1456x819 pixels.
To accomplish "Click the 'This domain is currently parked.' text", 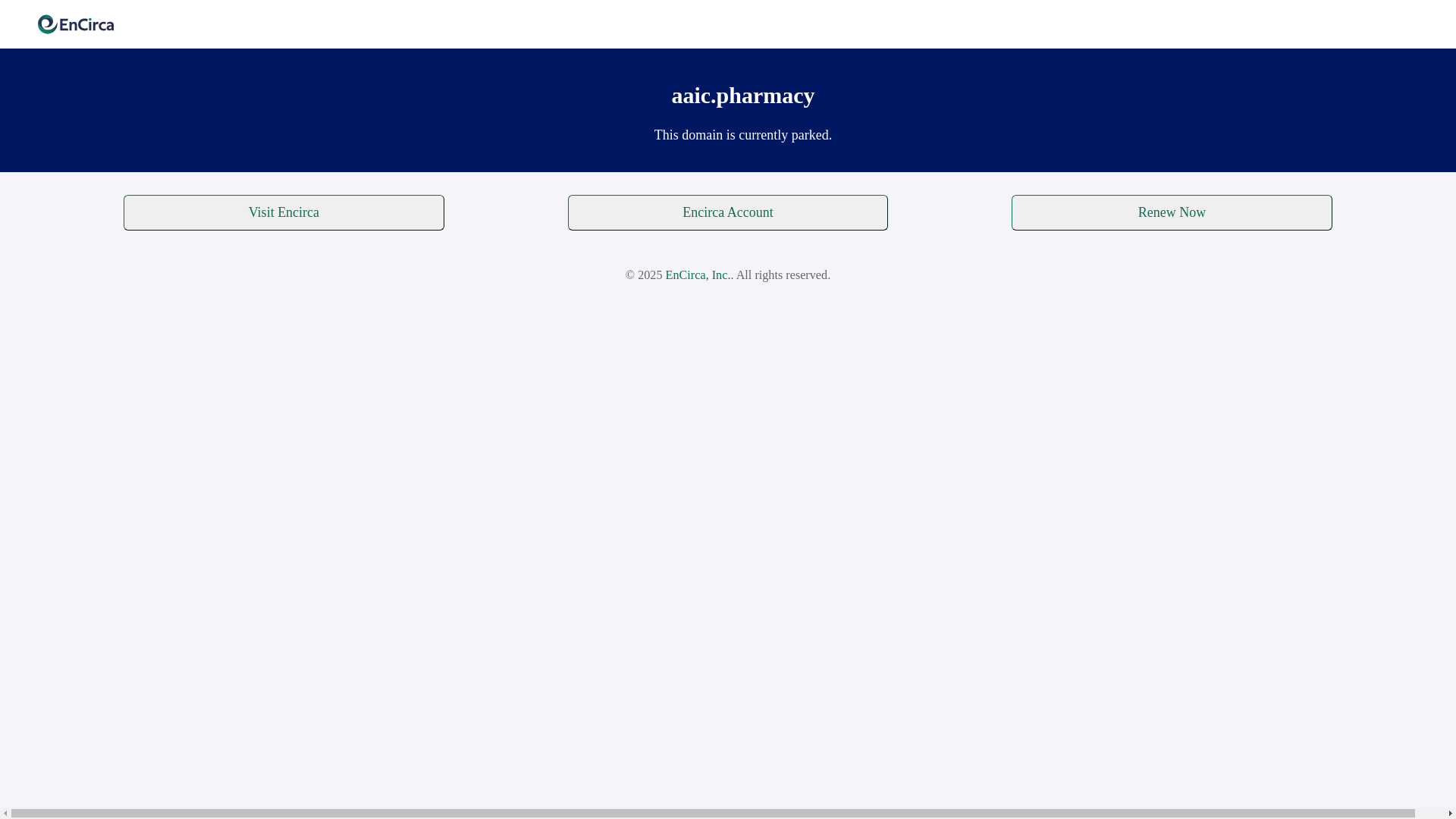I will click(x=743, y=135).
